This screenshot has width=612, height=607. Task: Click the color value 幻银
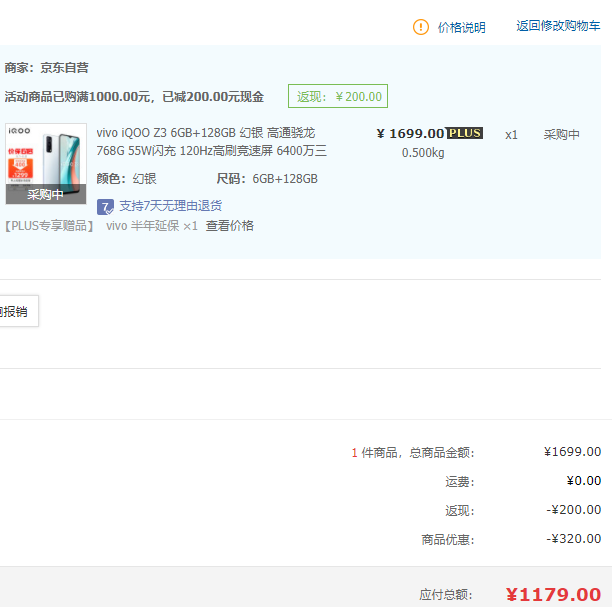point(144,179)
